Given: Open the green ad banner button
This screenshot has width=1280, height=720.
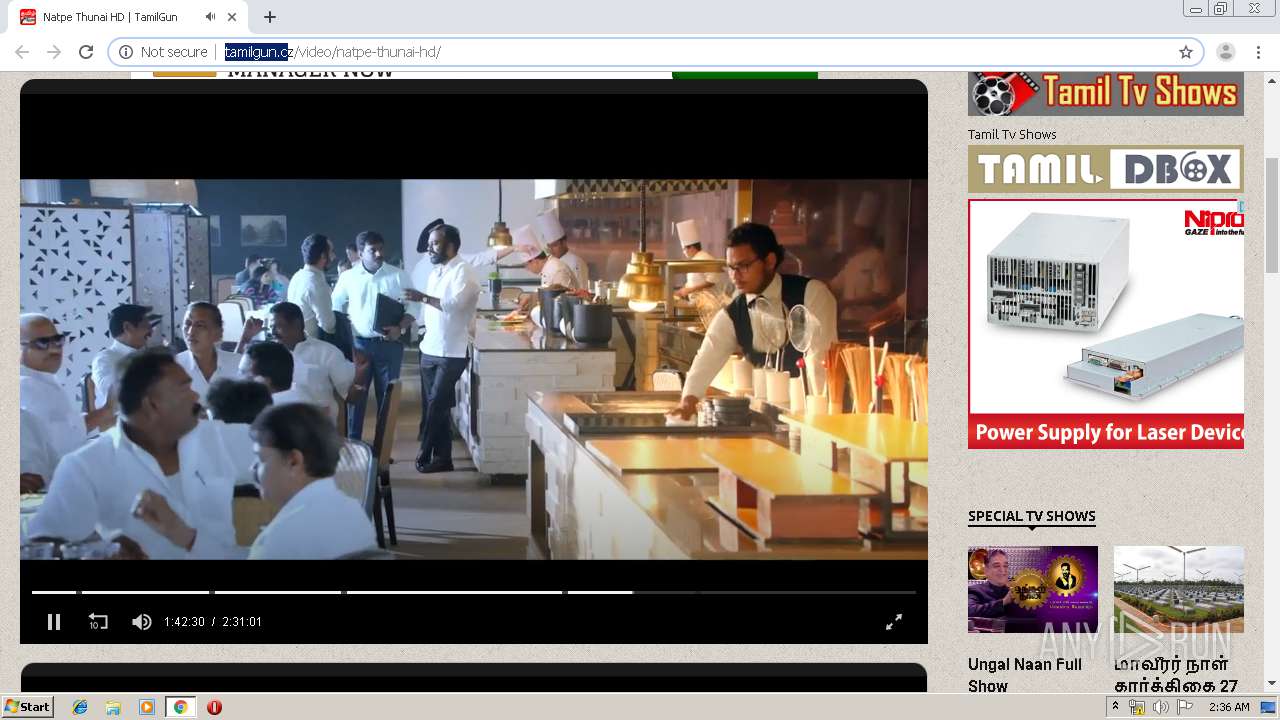Looking at the screenshot, I should coord(745,75).
